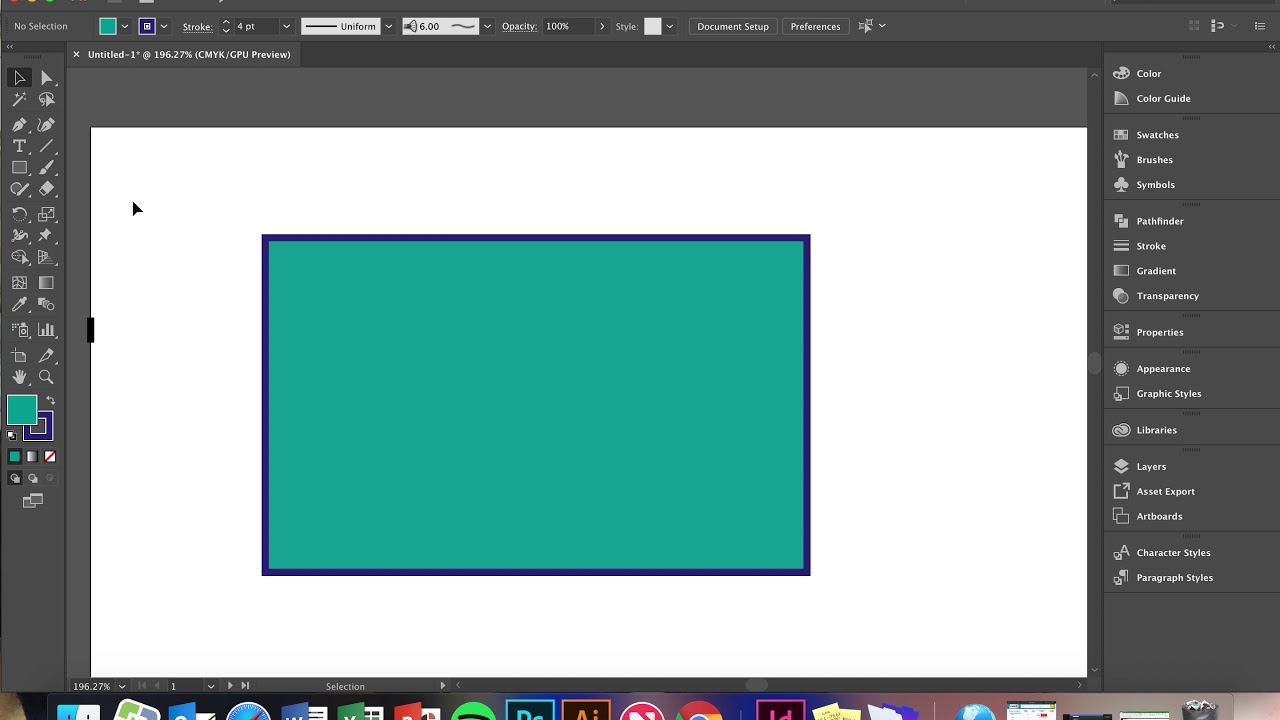Click the Preferences button
1280x720 pixels.
[x=815, y=26]
